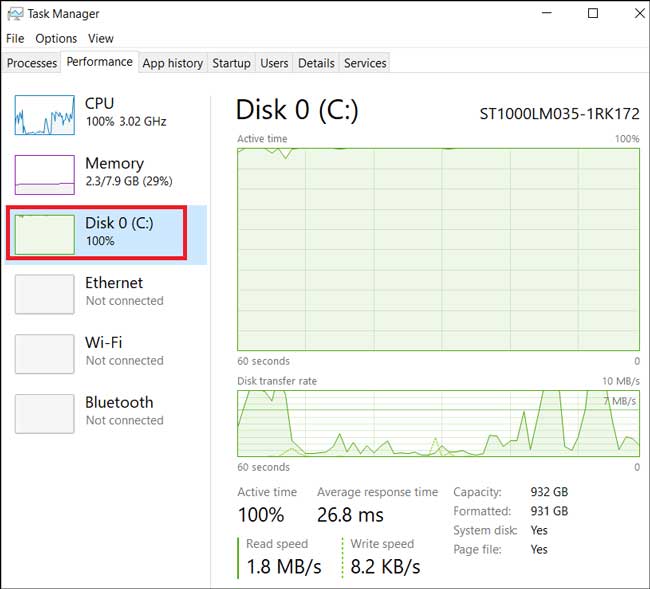650x589 pixels.
Task: Switch to the Processes tab
Action: tap(32, 63)
